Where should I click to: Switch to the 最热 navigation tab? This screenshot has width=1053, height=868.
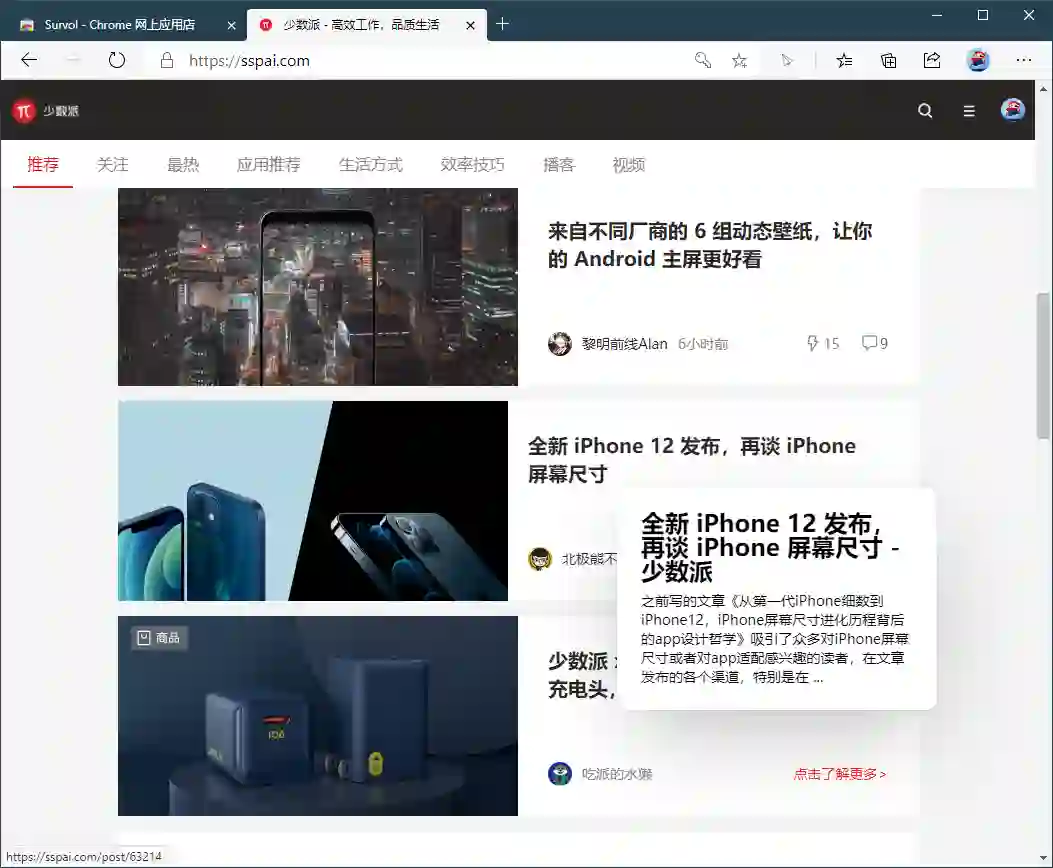pos(183,164)
